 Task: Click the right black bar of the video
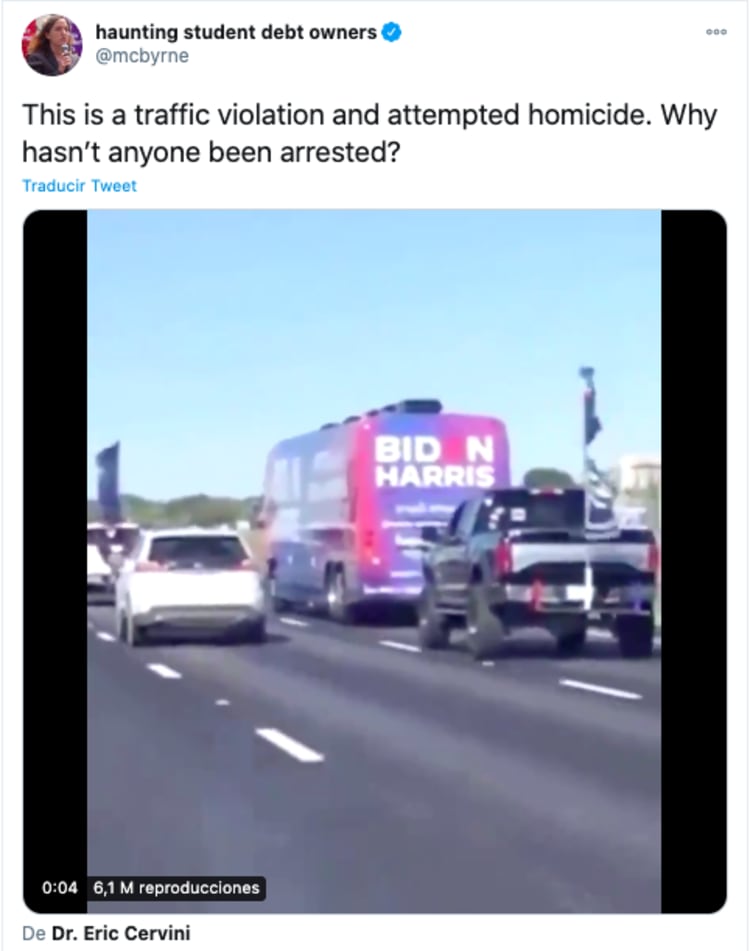tap(694, 561)
